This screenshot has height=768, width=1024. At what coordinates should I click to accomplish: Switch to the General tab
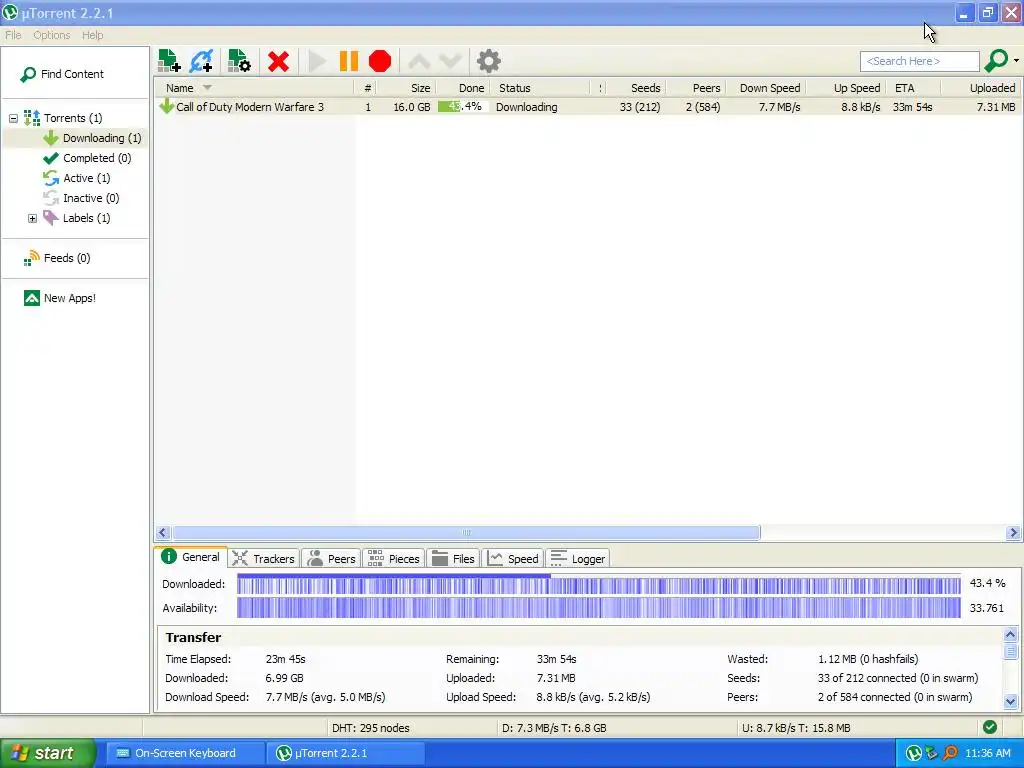[191, 557]
